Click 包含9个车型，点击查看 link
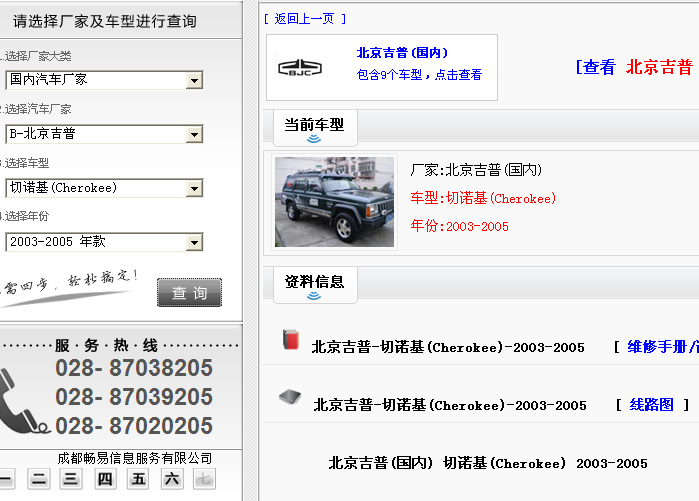This screenshot has width=699, height=501. coord(419,74)
